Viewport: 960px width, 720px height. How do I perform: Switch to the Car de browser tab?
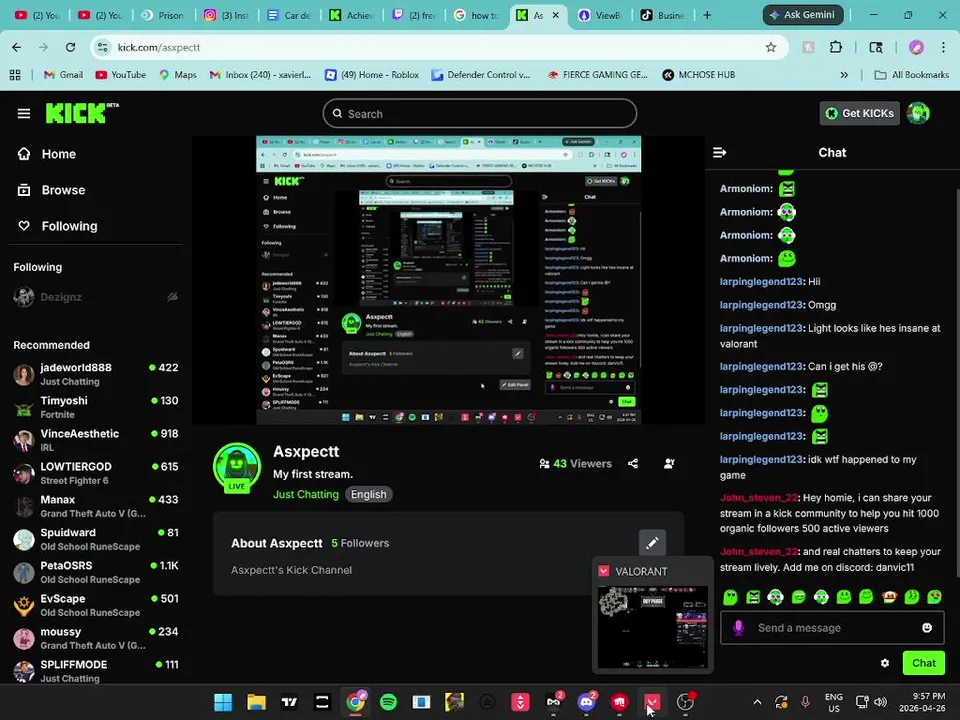(x=290, y=15)
